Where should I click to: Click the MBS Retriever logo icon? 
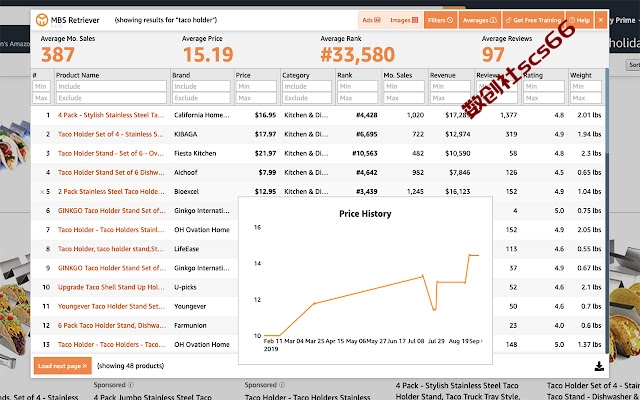42,20
